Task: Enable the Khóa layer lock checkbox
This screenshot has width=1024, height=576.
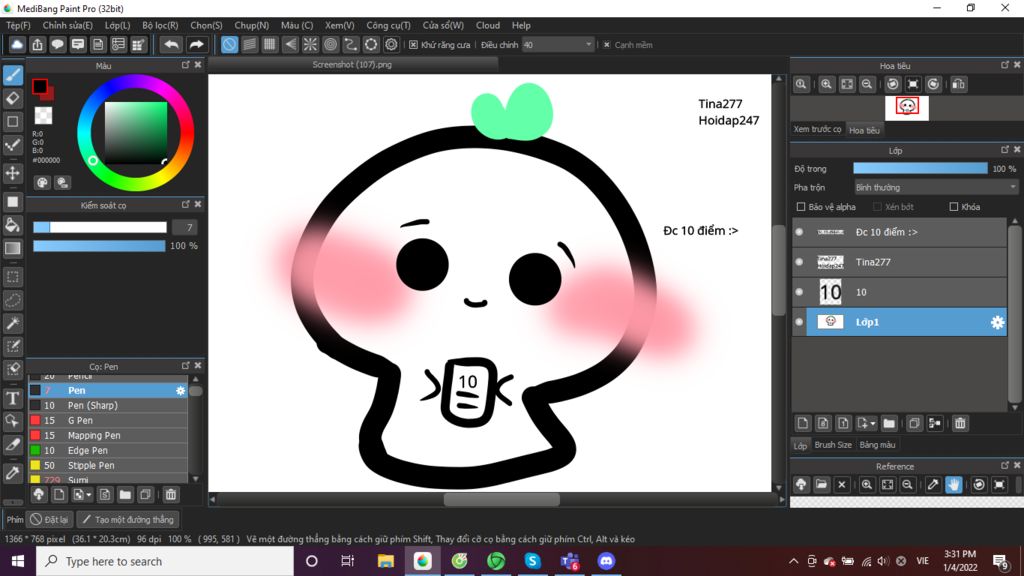Action: pos(953,207)
